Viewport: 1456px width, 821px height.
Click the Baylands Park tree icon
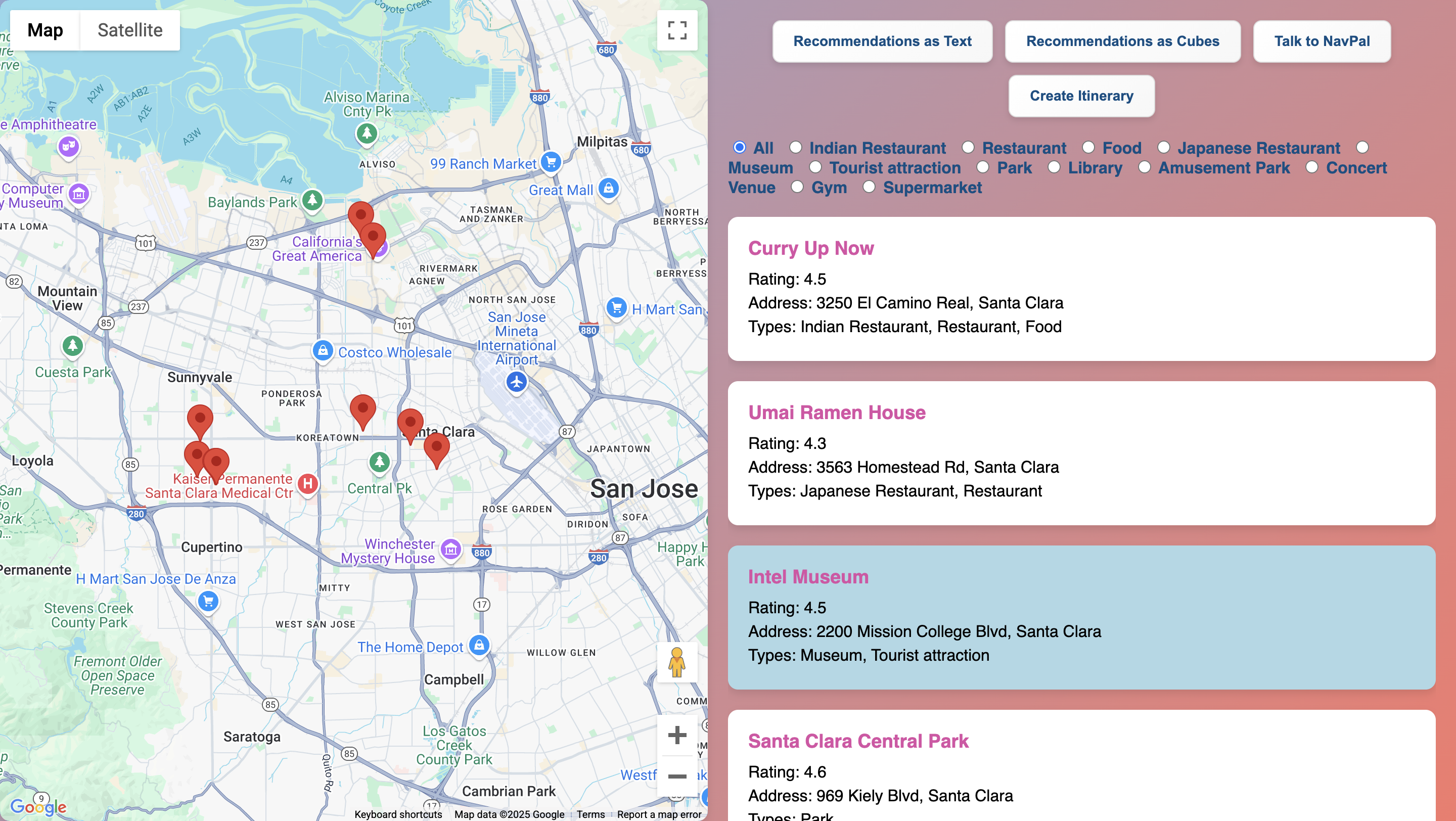(x=312, y=200)
